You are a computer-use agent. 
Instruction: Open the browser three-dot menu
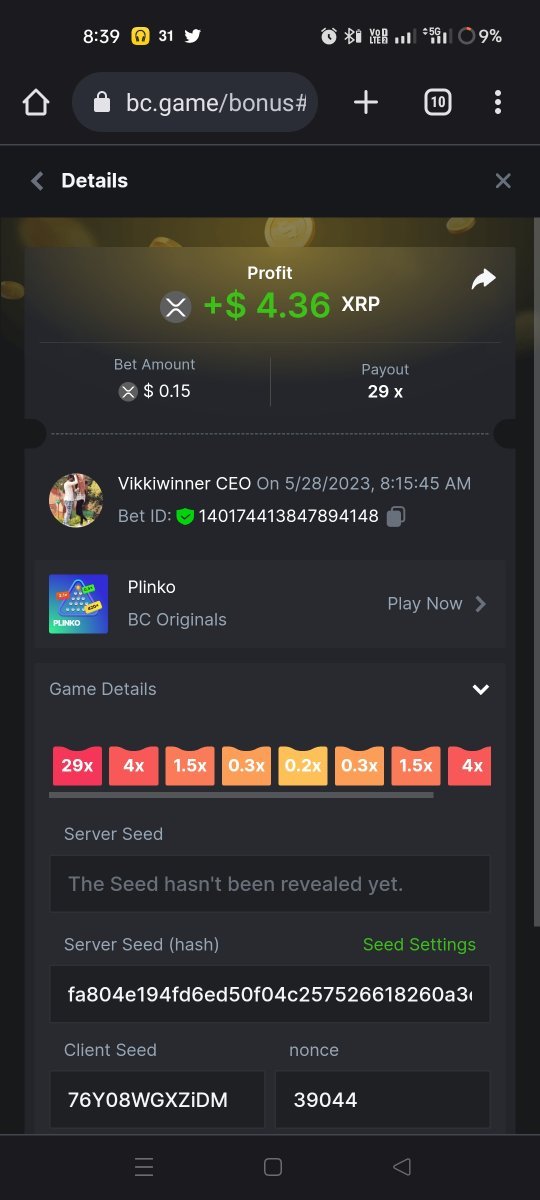[x=498, y=102]
